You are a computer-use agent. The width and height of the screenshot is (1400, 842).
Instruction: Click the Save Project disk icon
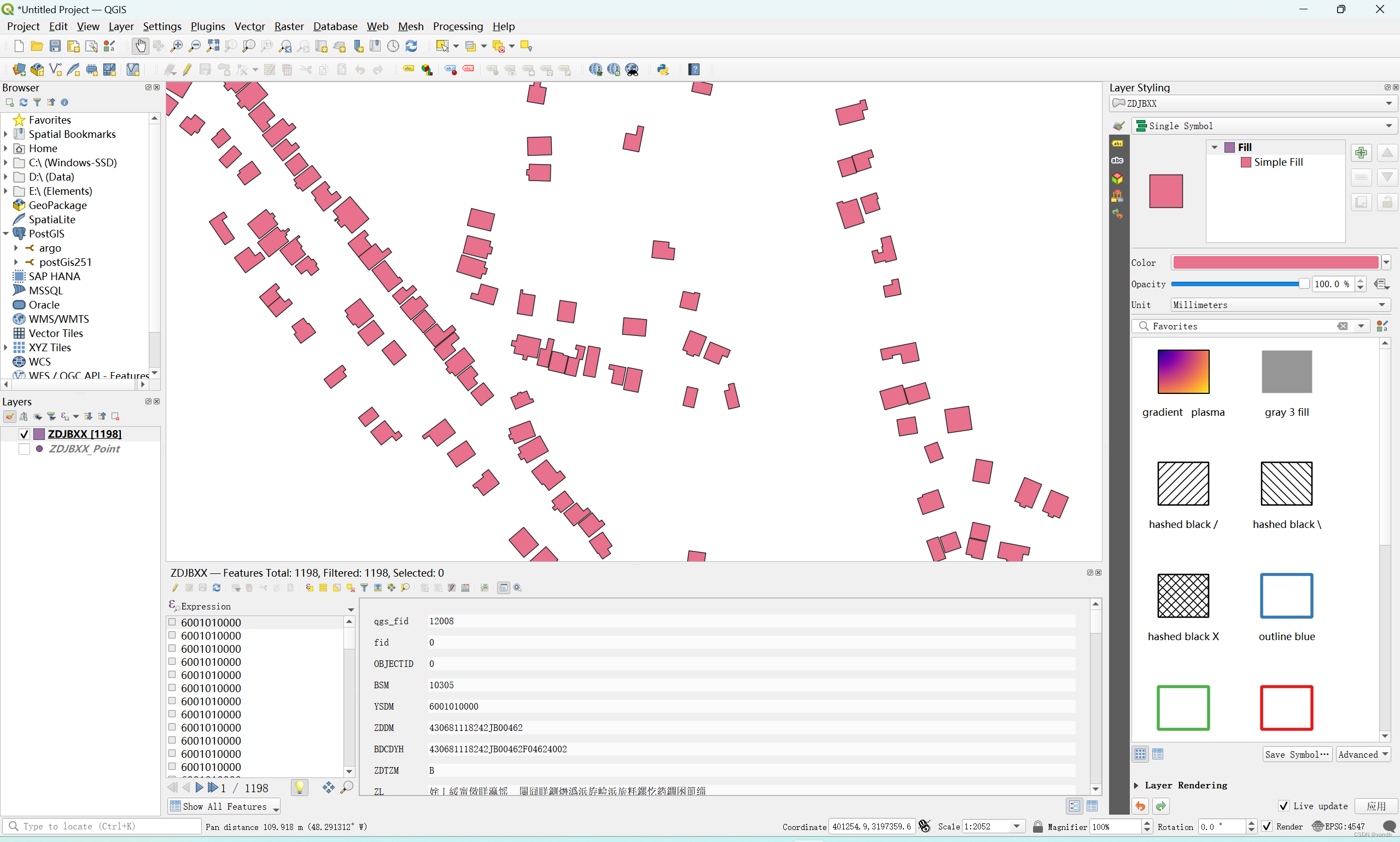coord(55,46)
